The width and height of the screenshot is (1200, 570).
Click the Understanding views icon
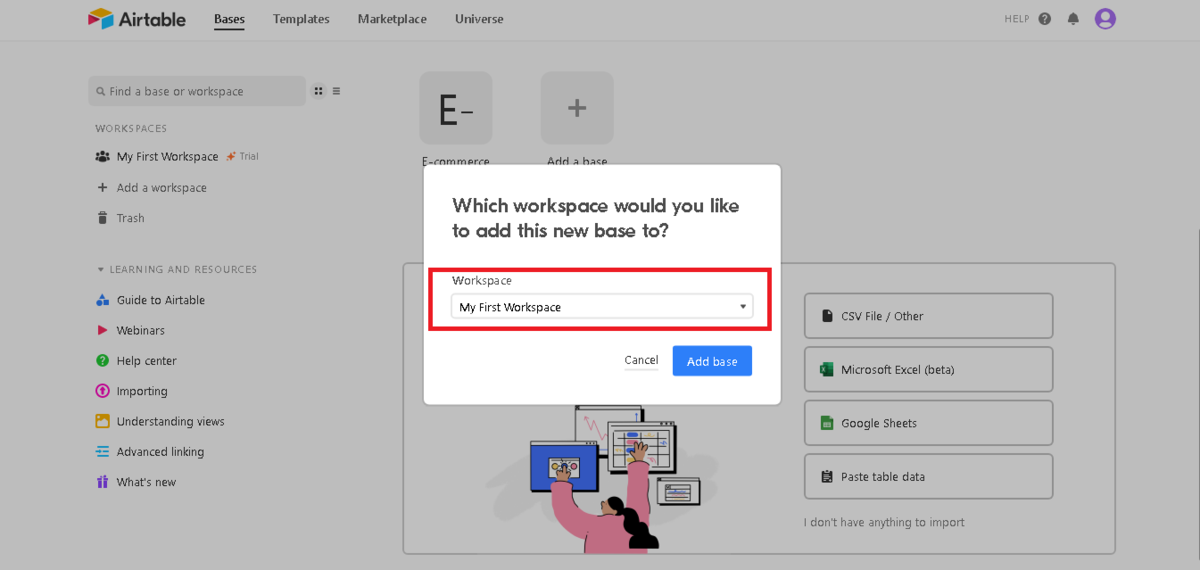pos(102,422)
